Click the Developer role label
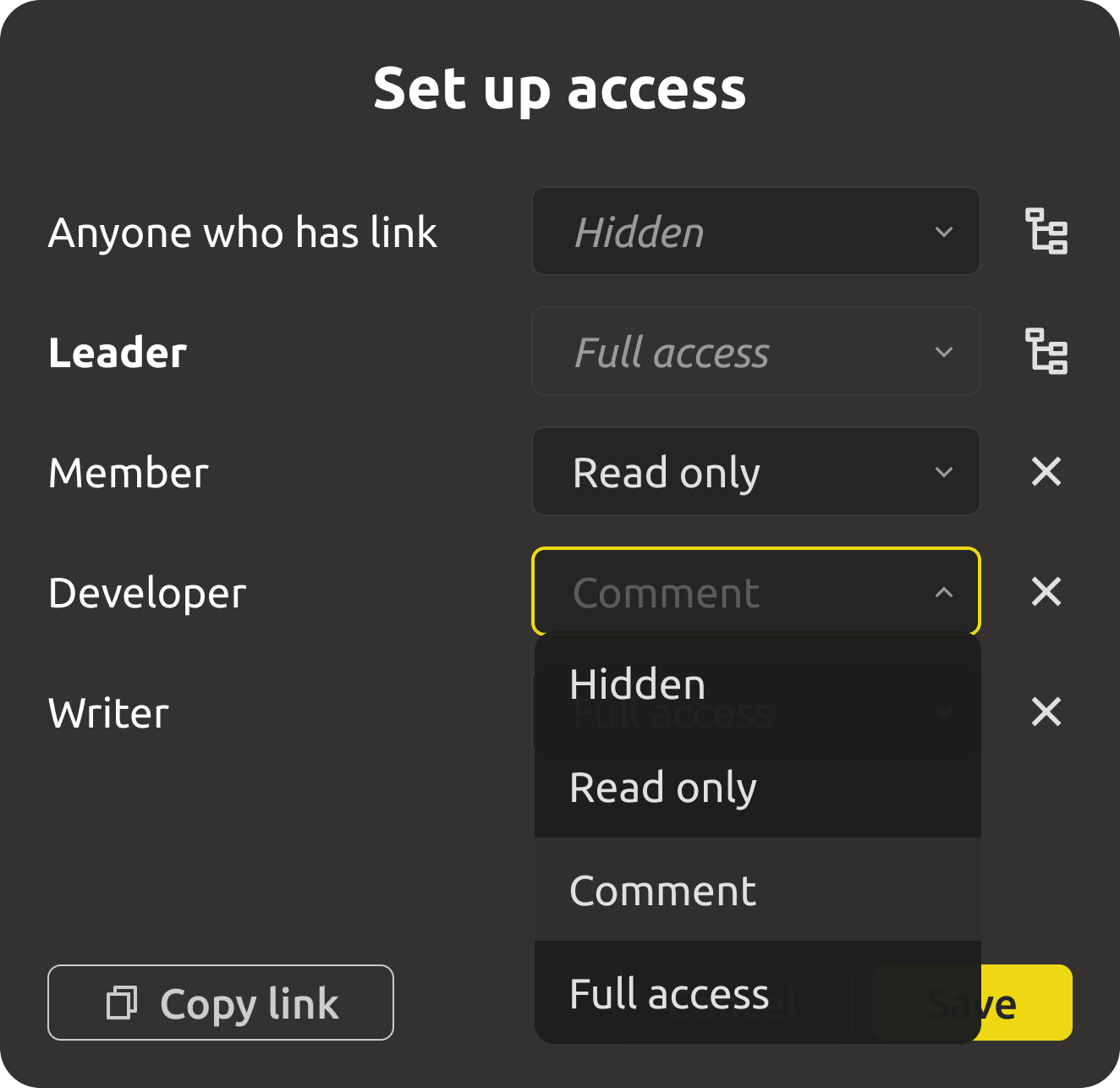This screenshot has height=1088, width=1120. (x=147, y=593)
